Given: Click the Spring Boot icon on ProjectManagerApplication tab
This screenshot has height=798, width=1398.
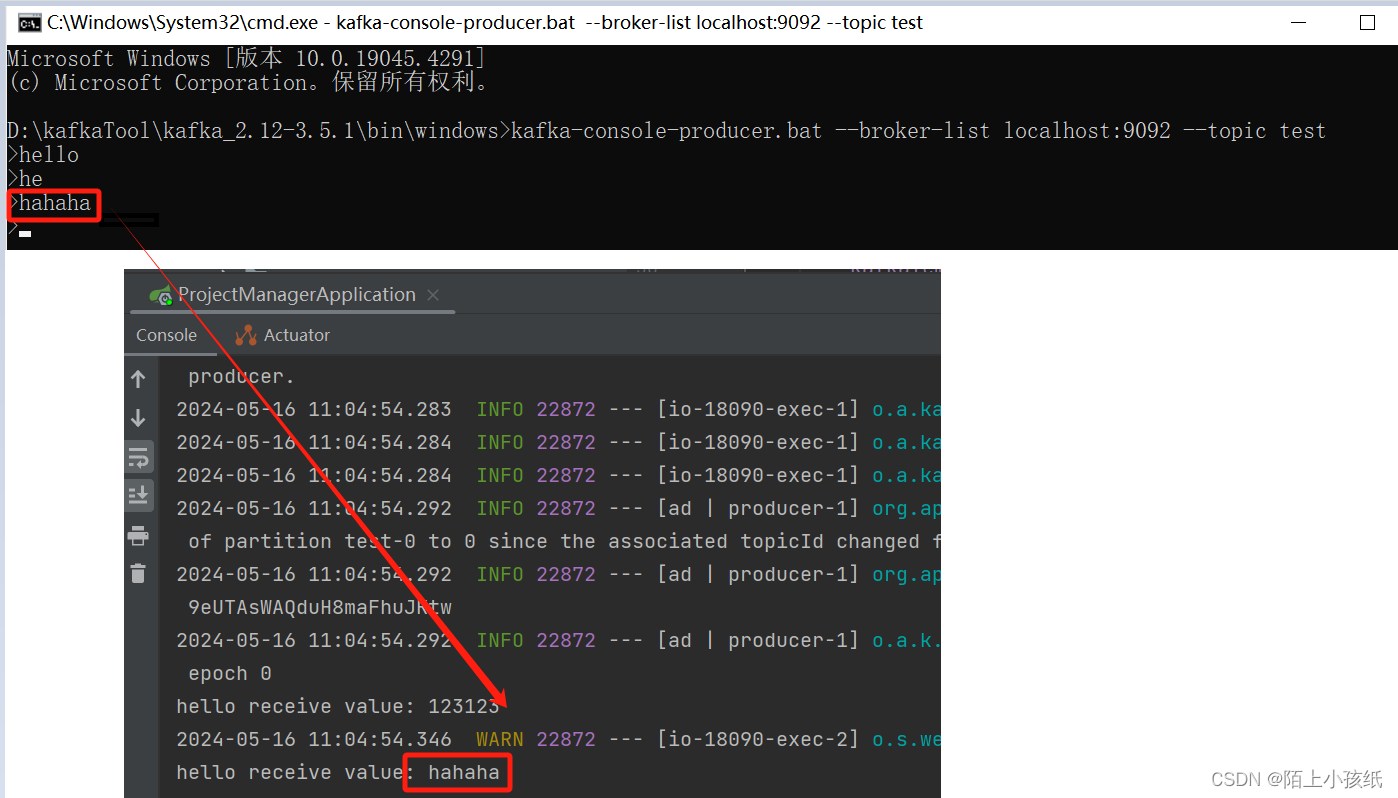Looking at the screenshot, I should click(x=160, y=295).
